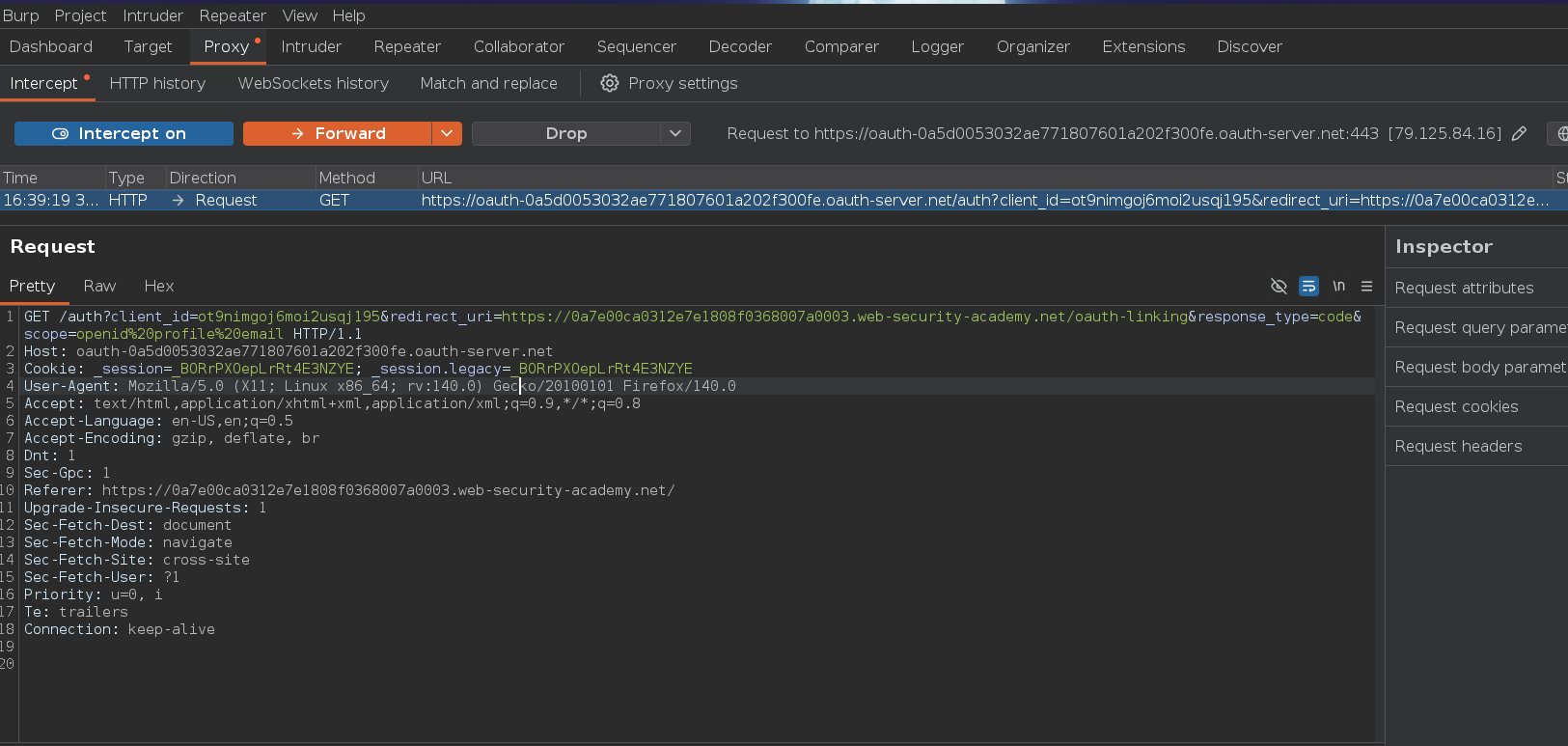
Task: Click the Accept-Language header line
Action: pyautogui.click(x=158, y=421)
